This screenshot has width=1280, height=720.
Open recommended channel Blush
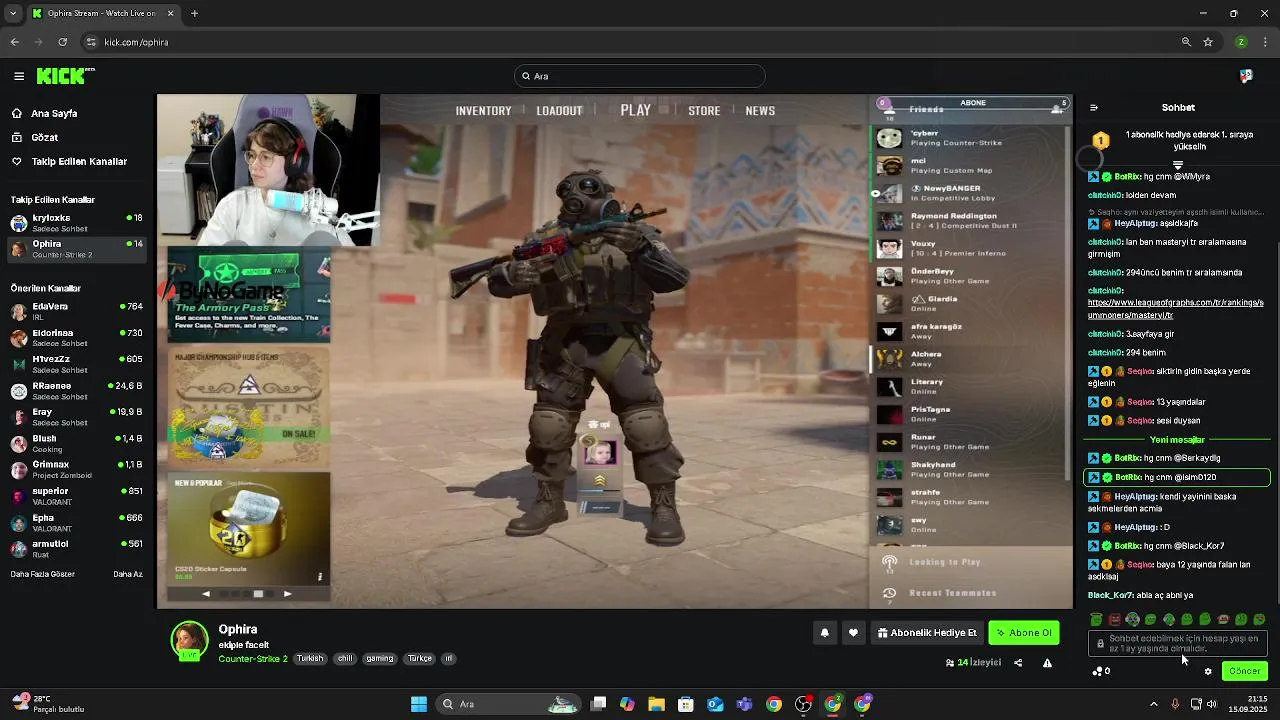[75, 443]
